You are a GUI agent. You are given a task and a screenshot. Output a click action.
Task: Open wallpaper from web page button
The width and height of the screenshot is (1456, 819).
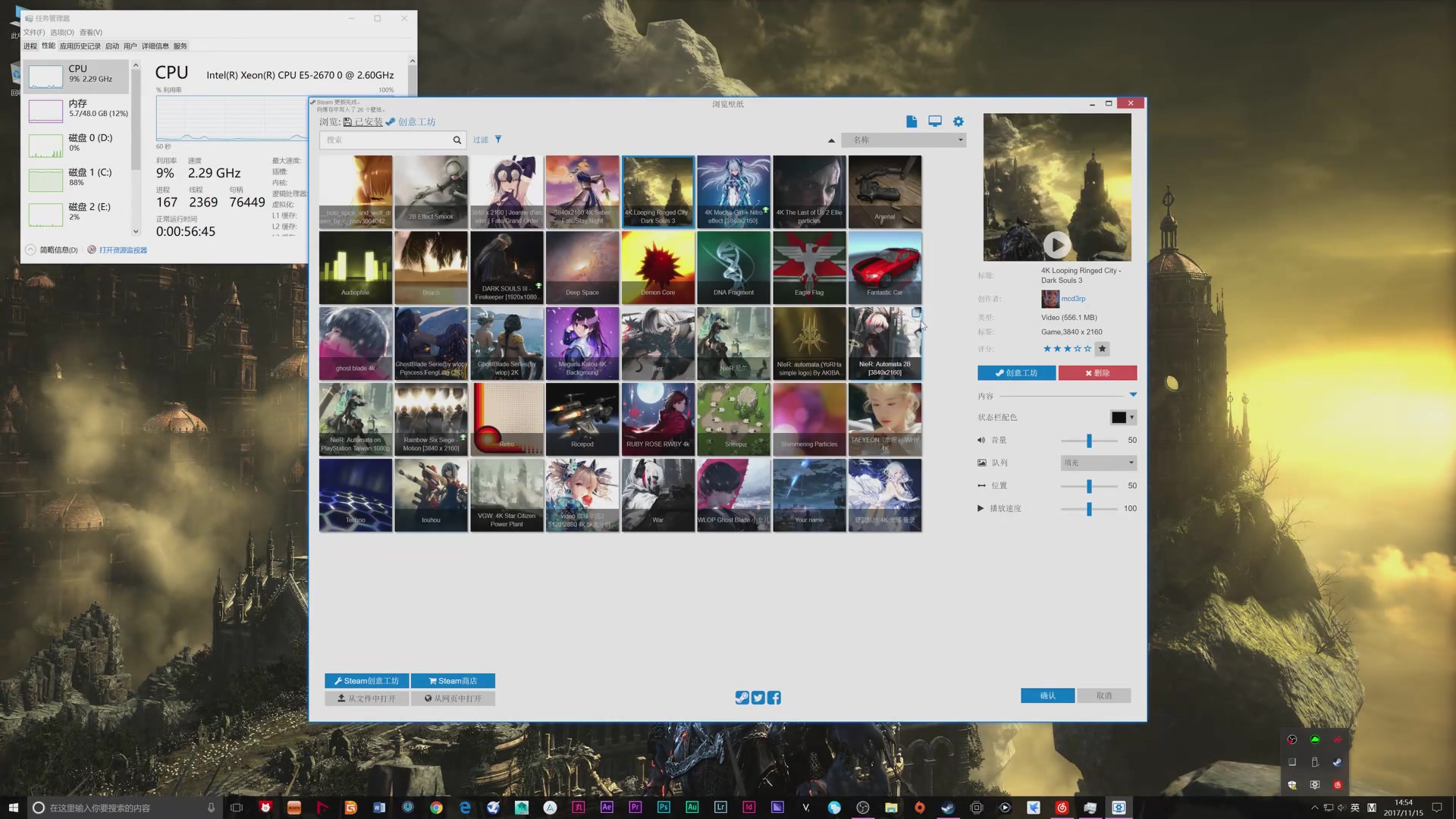pos(453,698)
